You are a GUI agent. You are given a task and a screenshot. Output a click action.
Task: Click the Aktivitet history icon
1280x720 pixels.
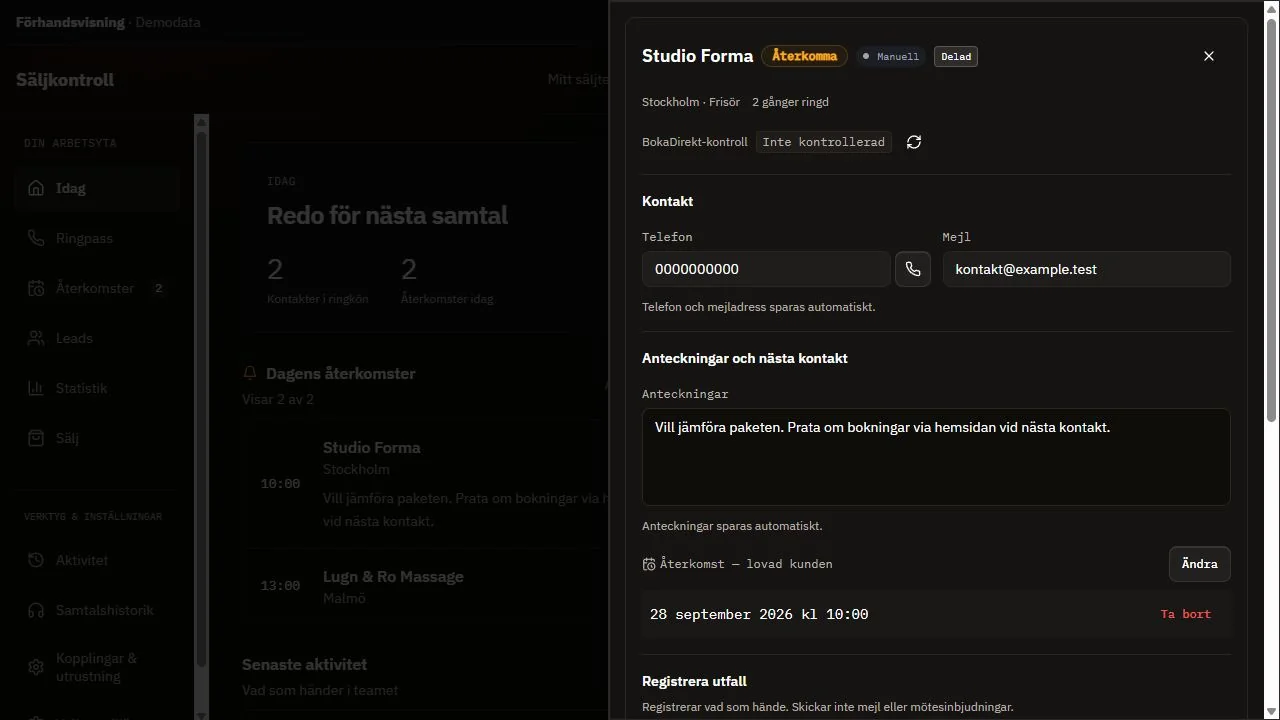pos(36,560)
